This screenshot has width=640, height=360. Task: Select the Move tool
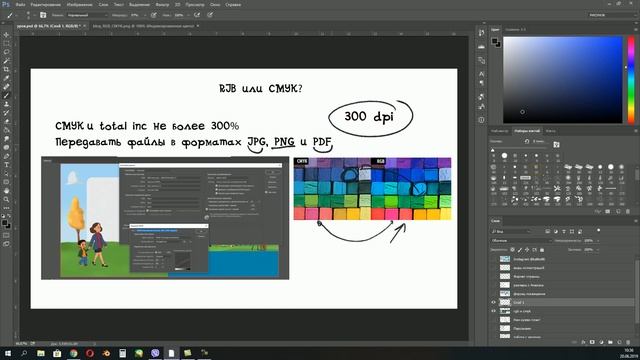pyautogui.click(x=6, y=35)
